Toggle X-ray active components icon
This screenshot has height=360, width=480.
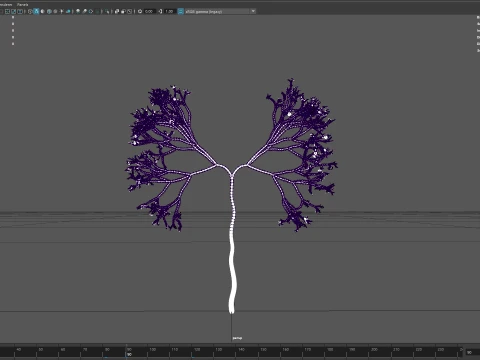coord(123,11)
